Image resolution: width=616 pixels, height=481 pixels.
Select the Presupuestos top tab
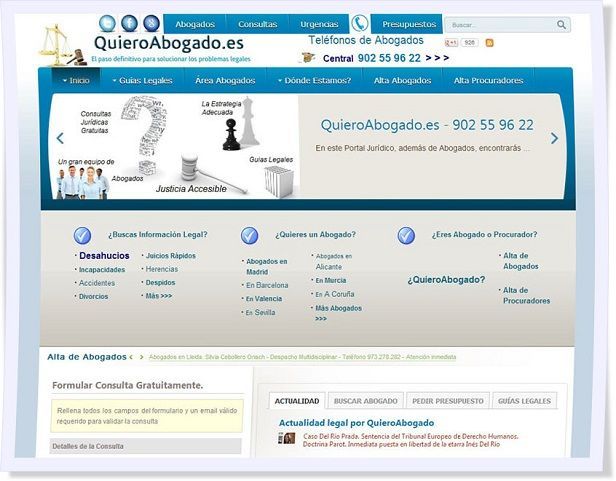pyautogui.click(x=407, y=24)
